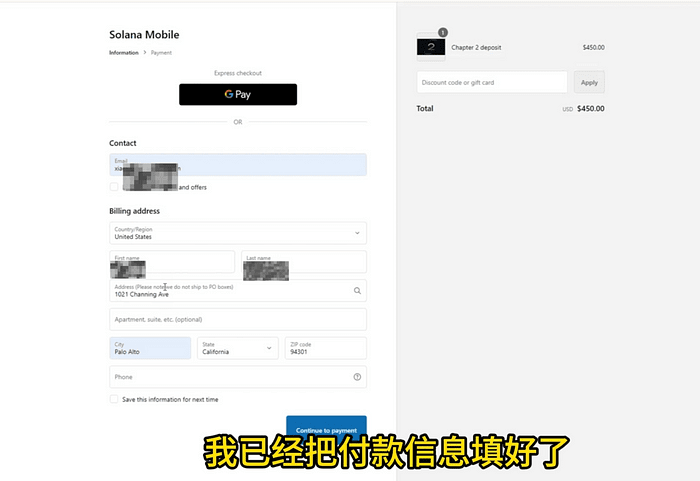Go to the Payment breadcrumb step

click(x=162, y=52)
